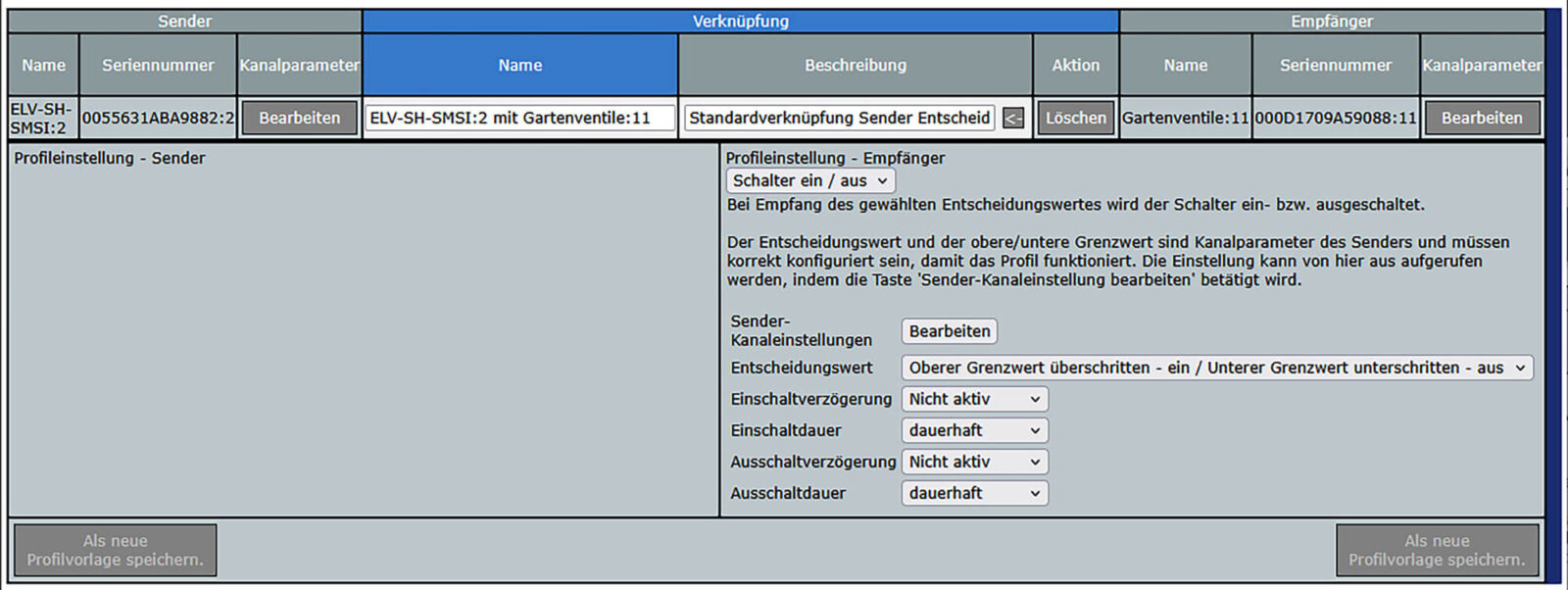Click the blue Verknüpfung Name column header
Screen dimensions: 1568x590
(519, 66)
